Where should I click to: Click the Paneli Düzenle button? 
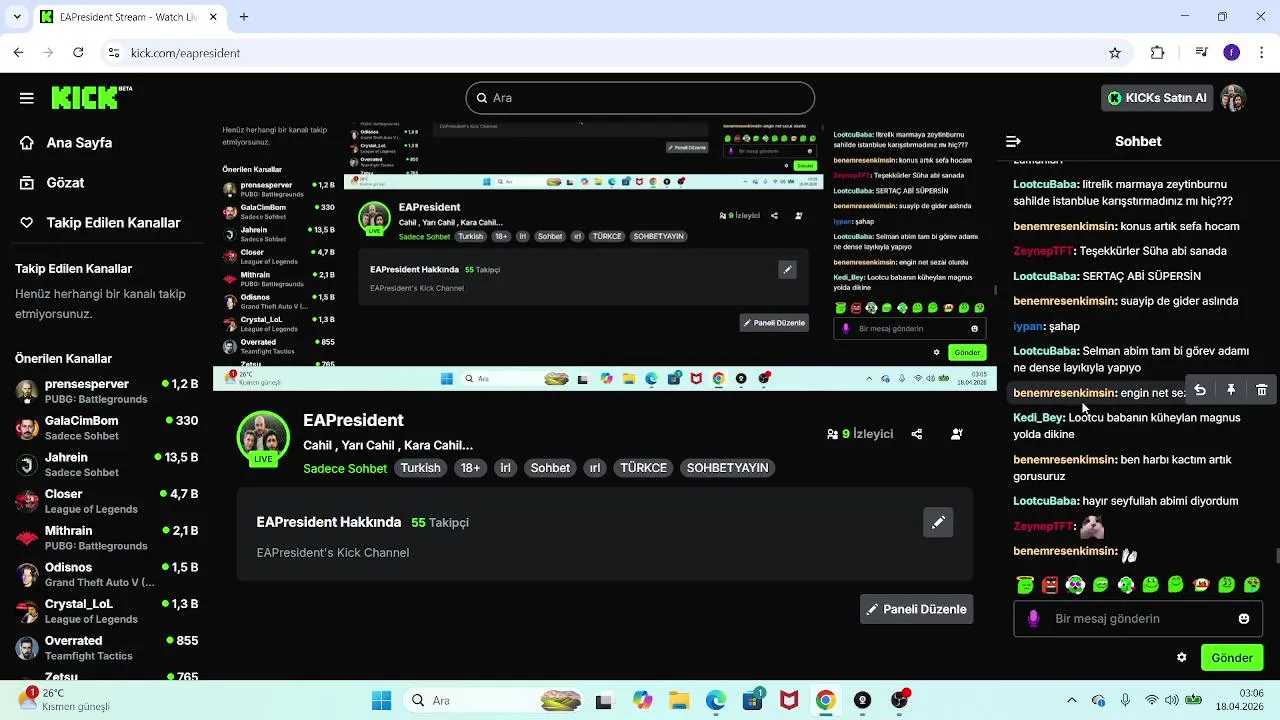[x=916, y=609]
